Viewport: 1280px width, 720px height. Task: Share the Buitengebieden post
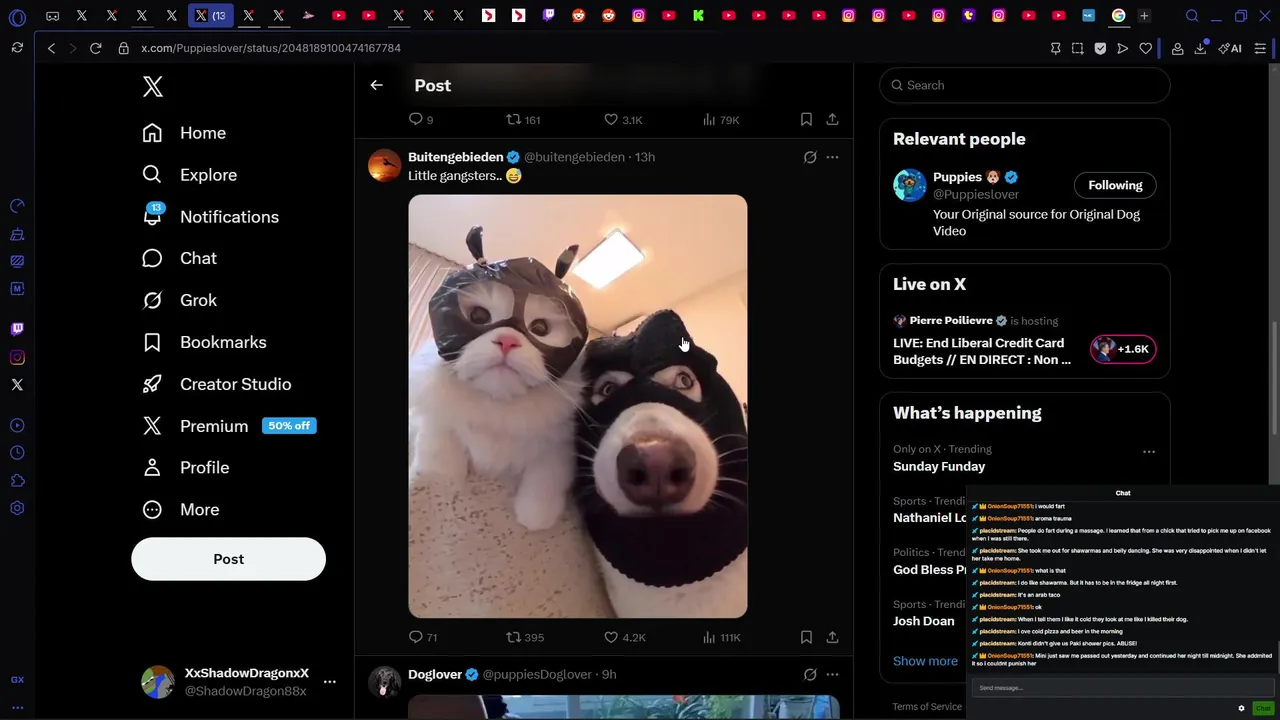click(832, 637)
